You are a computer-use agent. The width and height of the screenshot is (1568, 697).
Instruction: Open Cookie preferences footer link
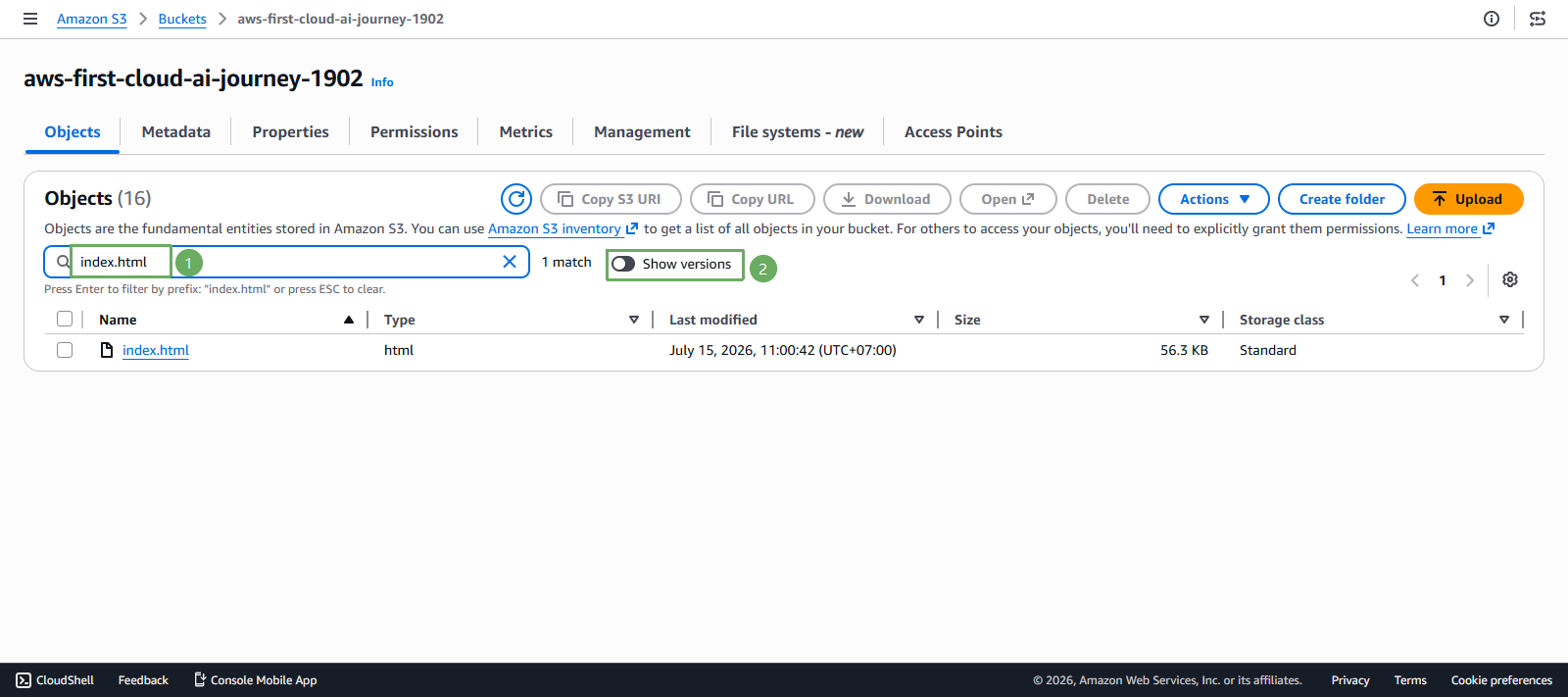coord(1501,680)
